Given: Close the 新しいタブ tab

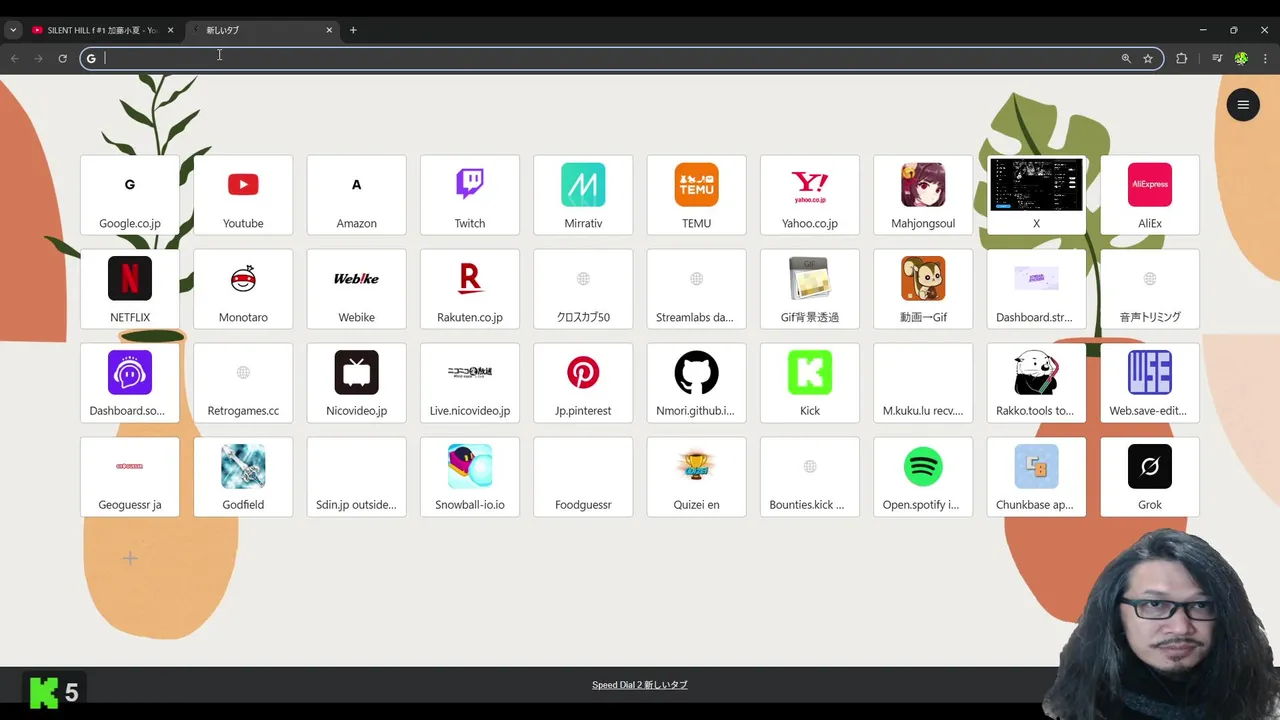Looking at the screenshot, I should (329, 30).
